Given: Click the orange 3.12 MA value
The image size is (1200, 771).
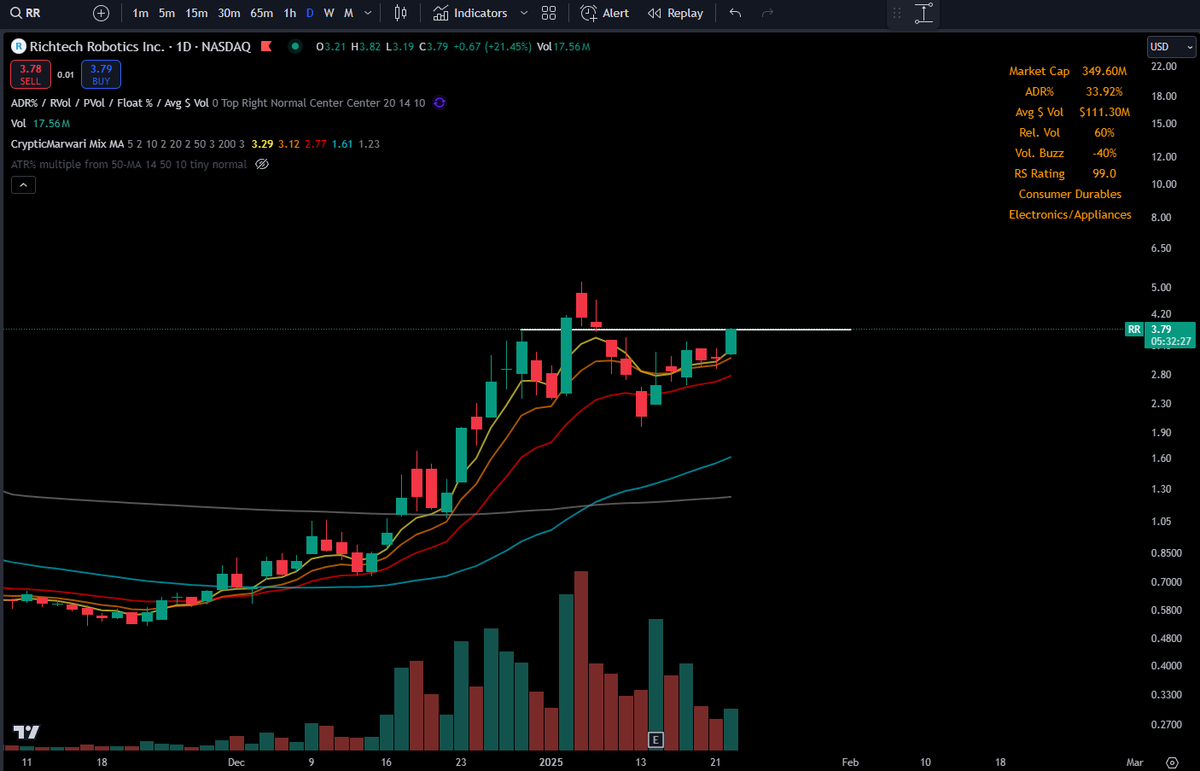Looking at the screenshot, I should pyautogui.click(x=289, y=144).
